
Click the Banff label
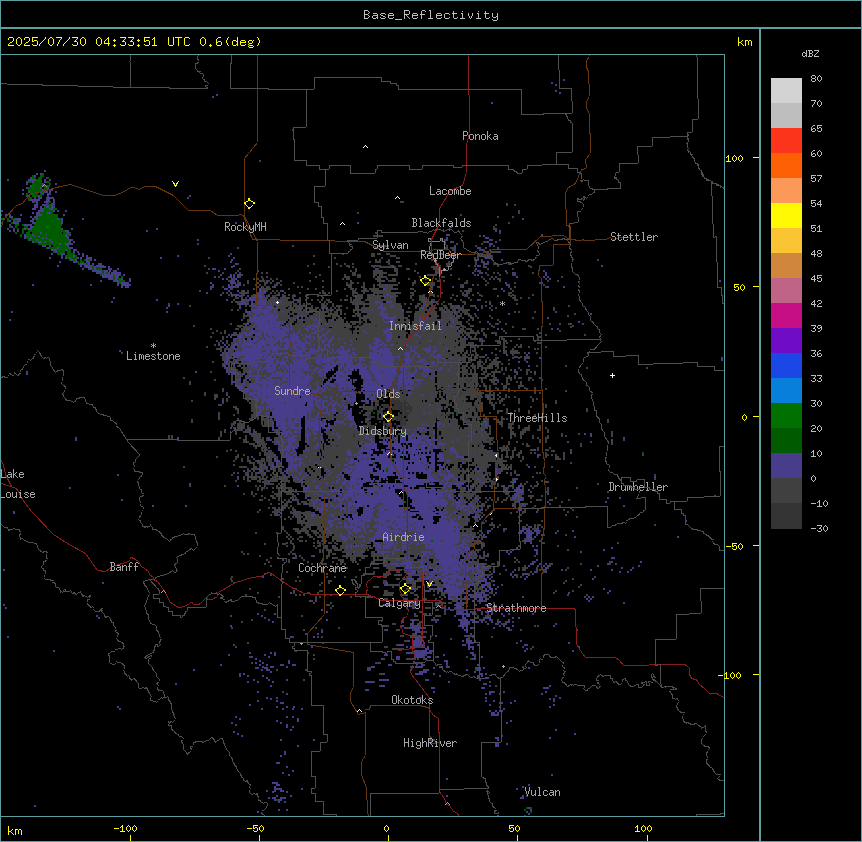pyautogui.click(x=124, y=567)
